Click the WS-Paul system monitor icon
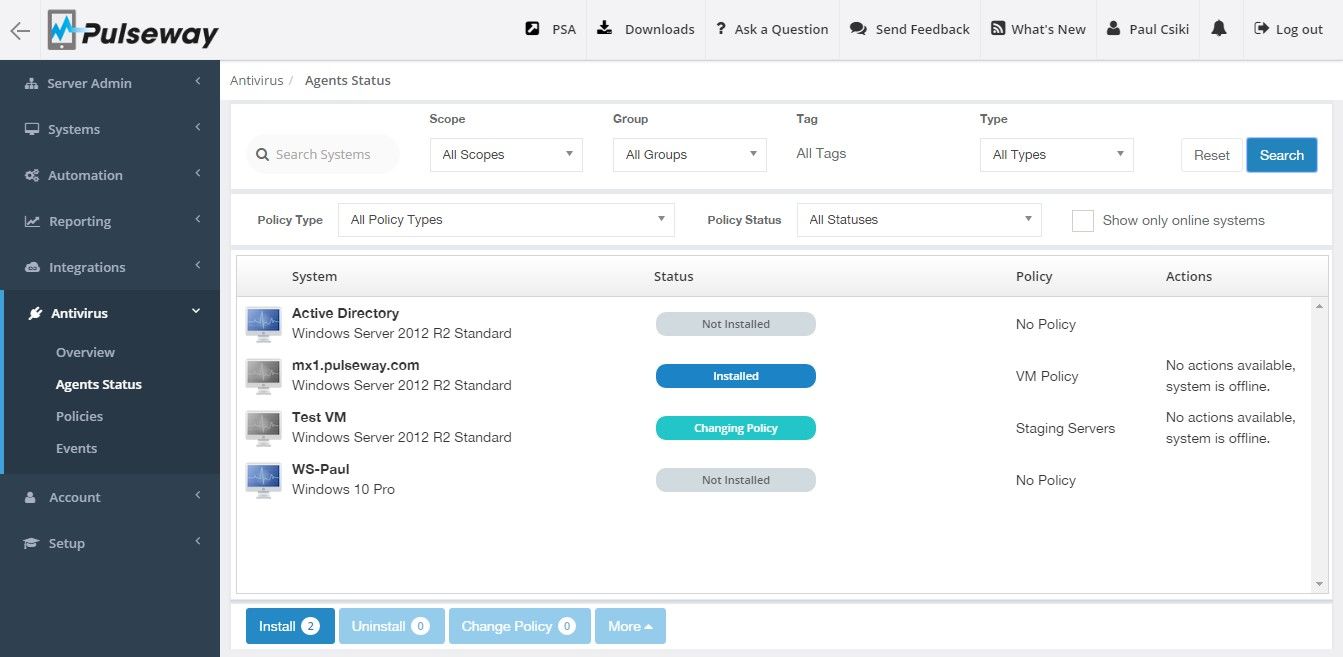 coord(263,480)
